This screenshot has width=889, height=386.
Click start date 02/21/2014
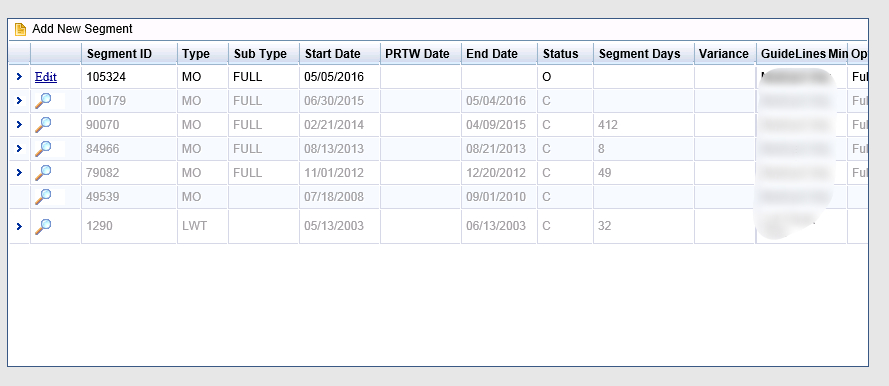[x=334, y=125]
